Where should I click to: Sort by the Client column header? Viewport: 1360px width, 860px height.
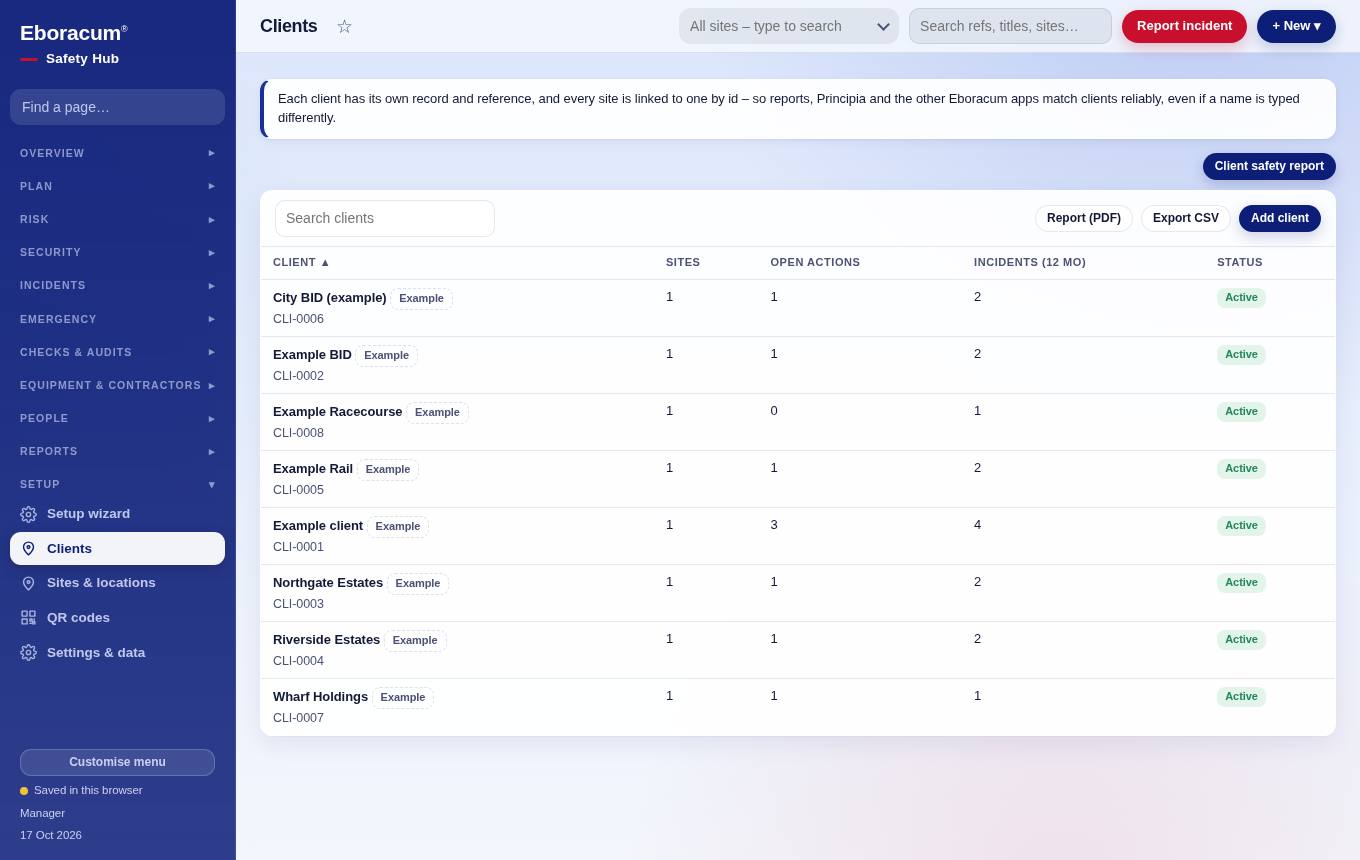pyautogui.click(x=301, y=262)
